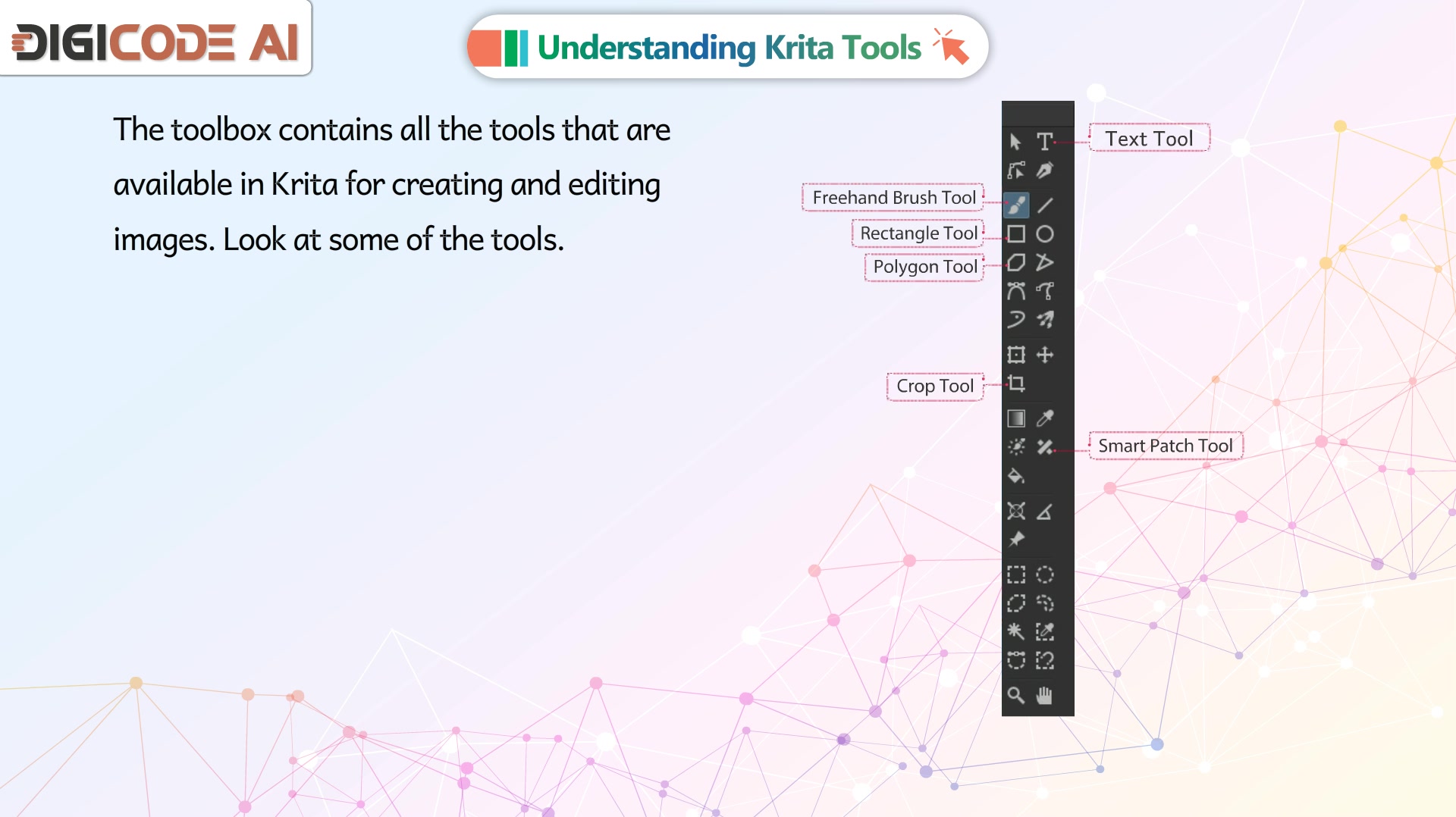Pick the Reference Images pin tool

pos(1016,539)
